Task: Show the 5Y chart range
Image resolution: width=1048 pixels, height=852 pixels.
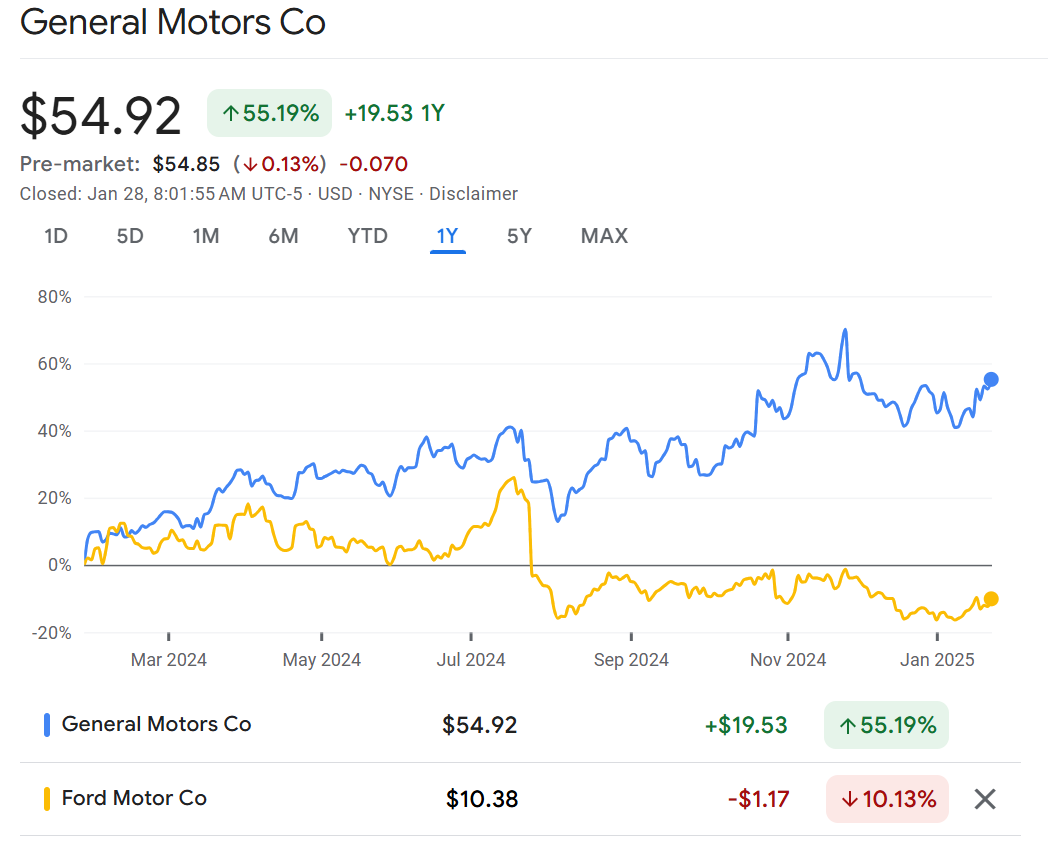Action: point(519,236)
